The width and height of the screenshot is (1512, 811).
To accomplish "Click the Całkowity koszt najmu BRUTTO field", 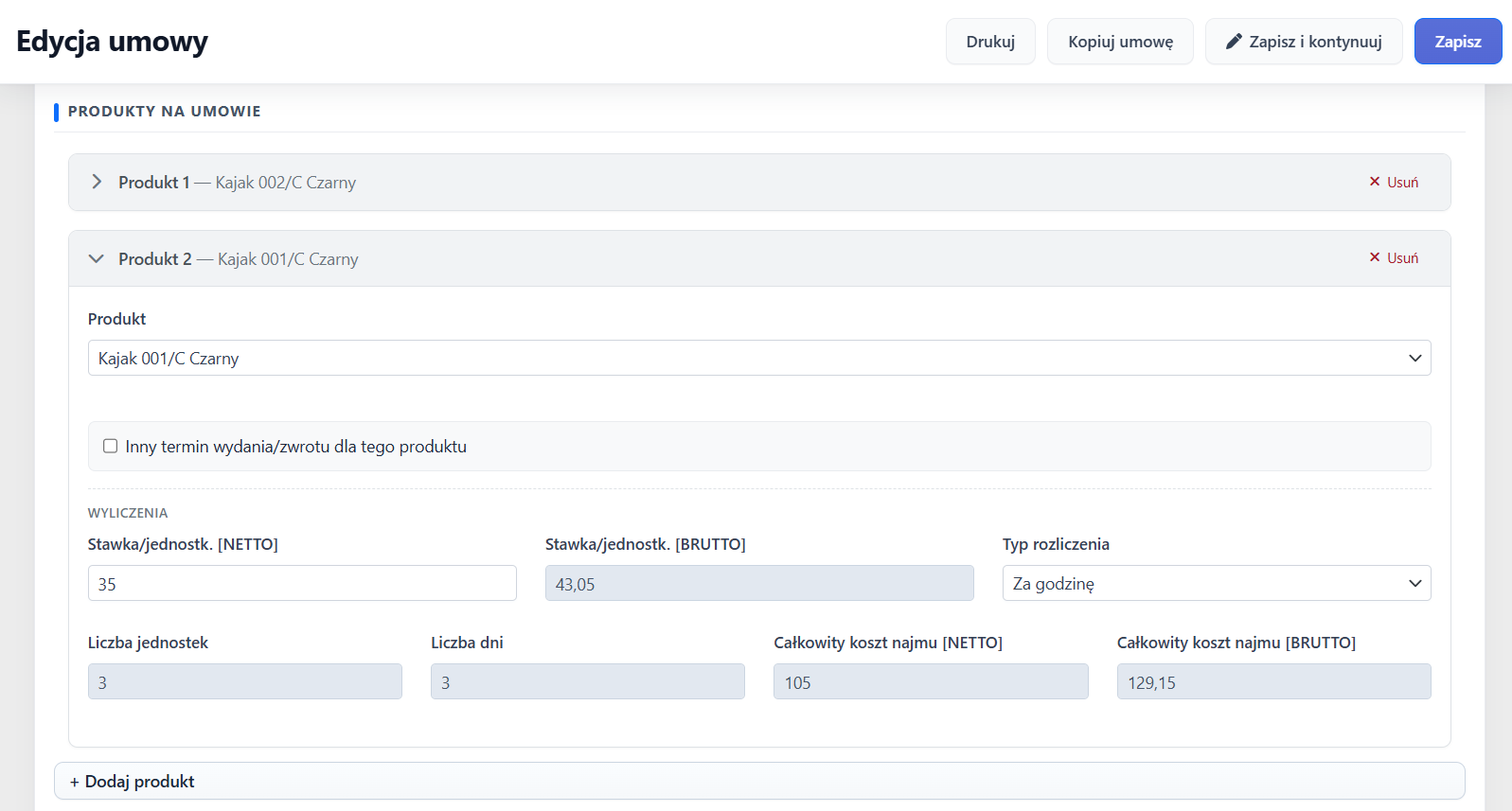I will (1274, 681).
